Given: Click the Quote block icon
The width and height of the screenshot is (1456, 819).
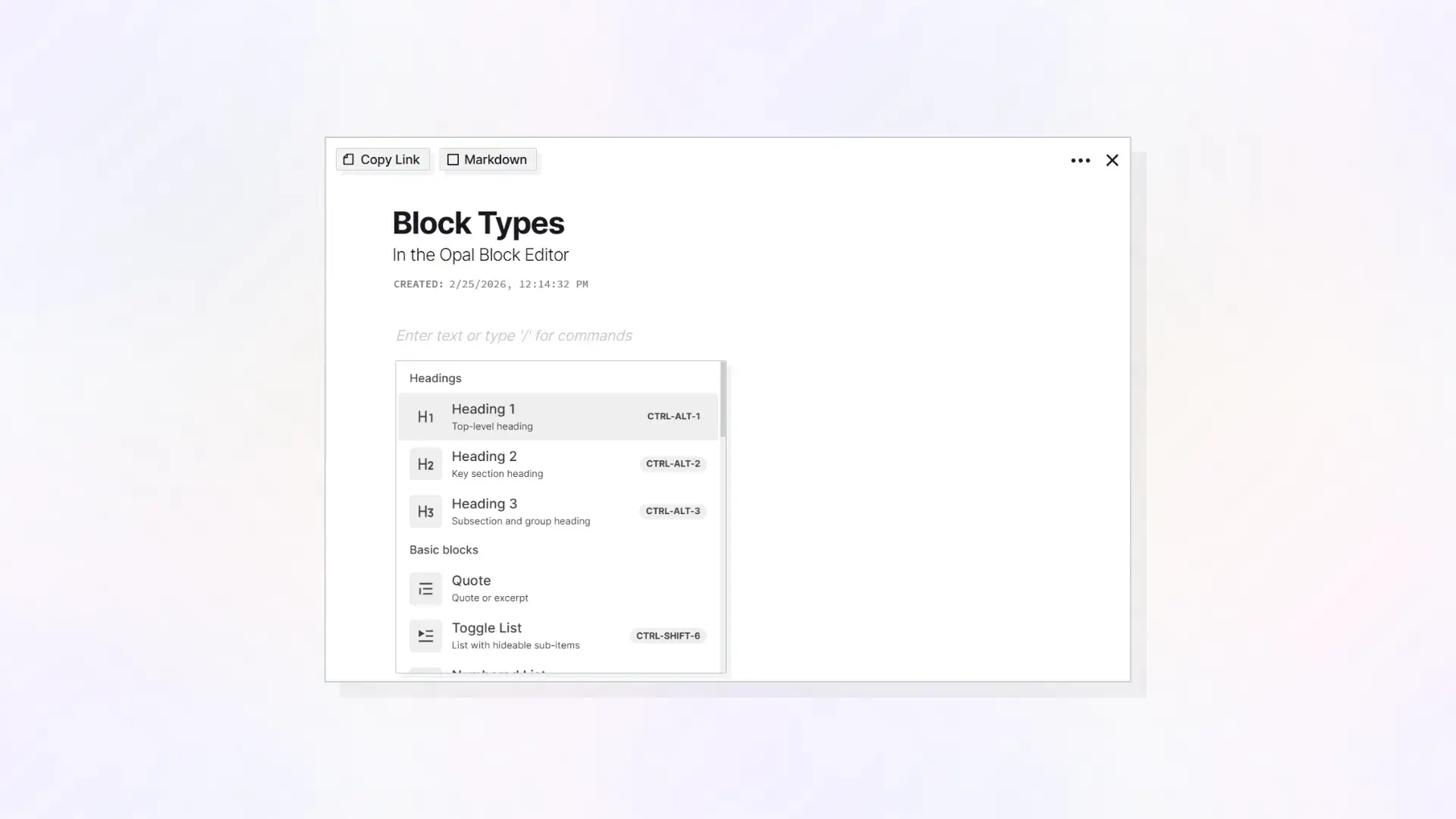Looking at the screenshot, I should [425, 588].
